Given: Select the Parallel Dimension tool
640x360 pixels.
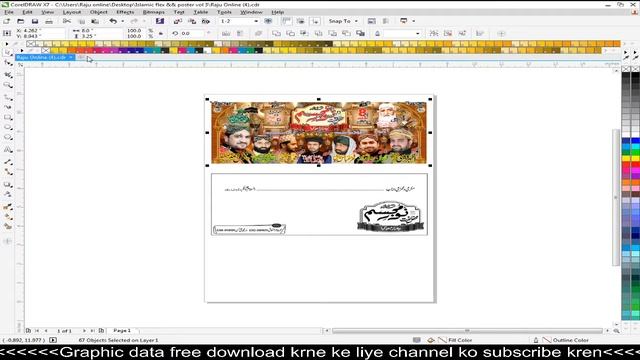Looking at the screenshot, I should pyautogui.click(x=8, y=162).
